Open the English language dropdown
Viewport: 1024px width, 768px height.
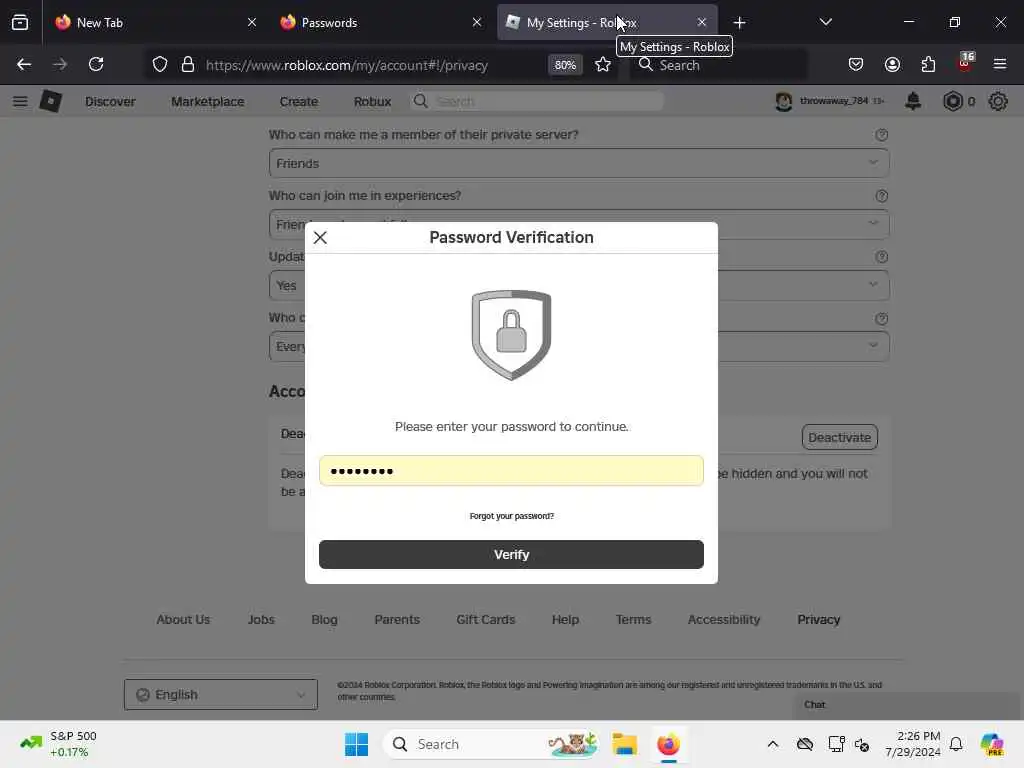pyautogui.click(x=221, y=694)
